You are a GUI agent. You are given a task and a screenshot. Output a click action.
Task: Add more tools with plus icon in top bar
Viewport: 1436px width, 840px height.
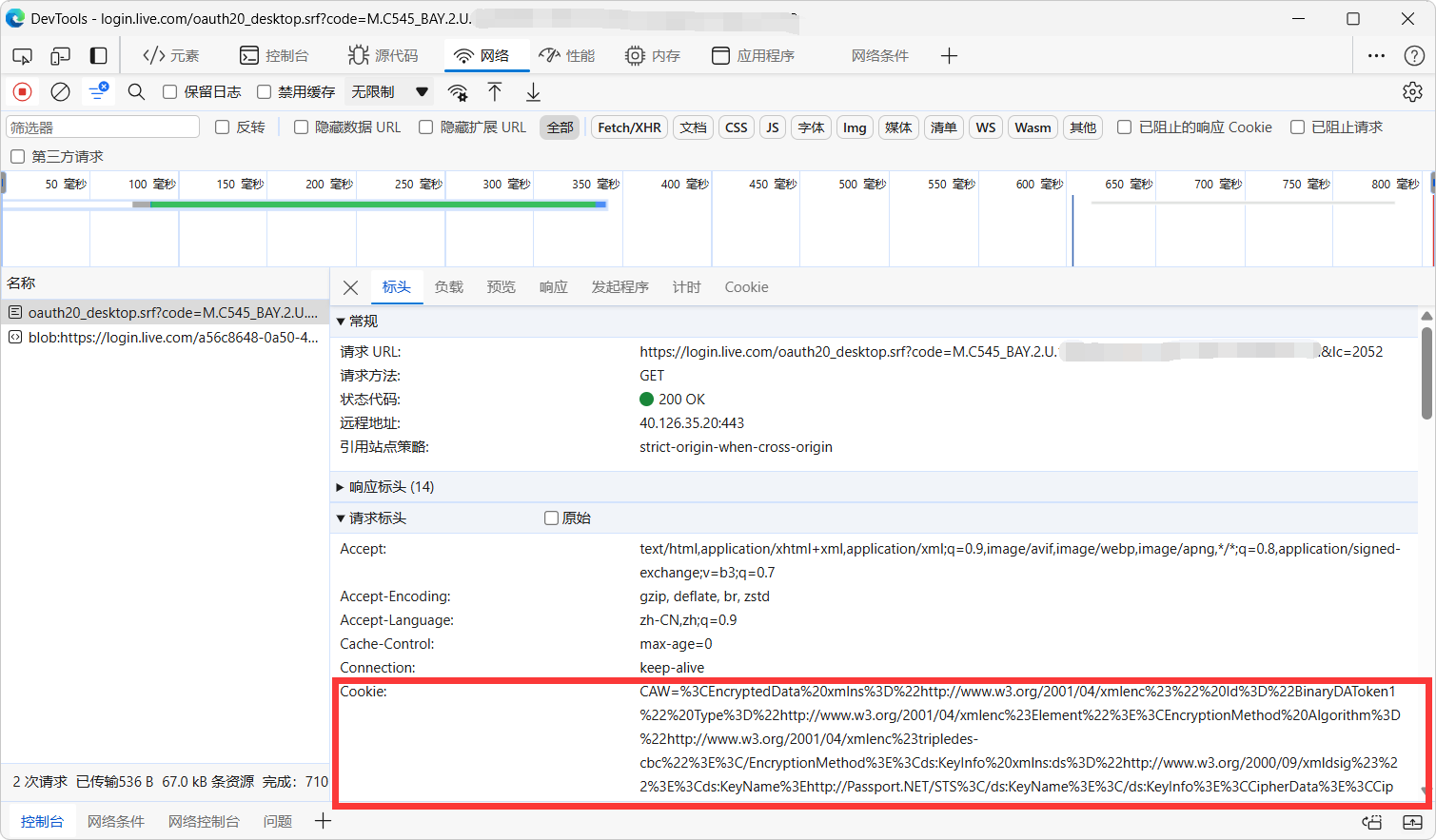point(949,56)
